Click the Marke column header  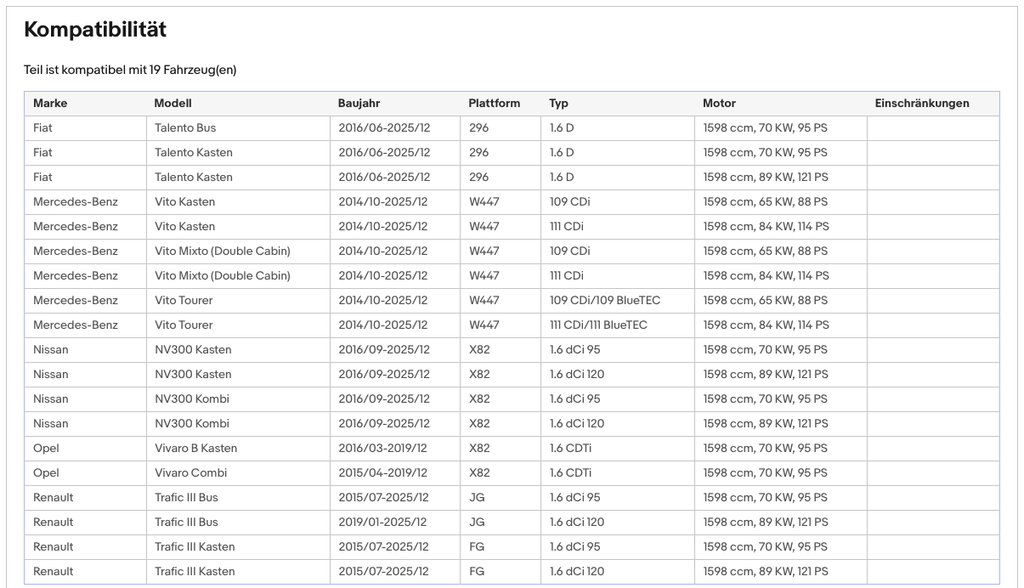click(50, 103)
